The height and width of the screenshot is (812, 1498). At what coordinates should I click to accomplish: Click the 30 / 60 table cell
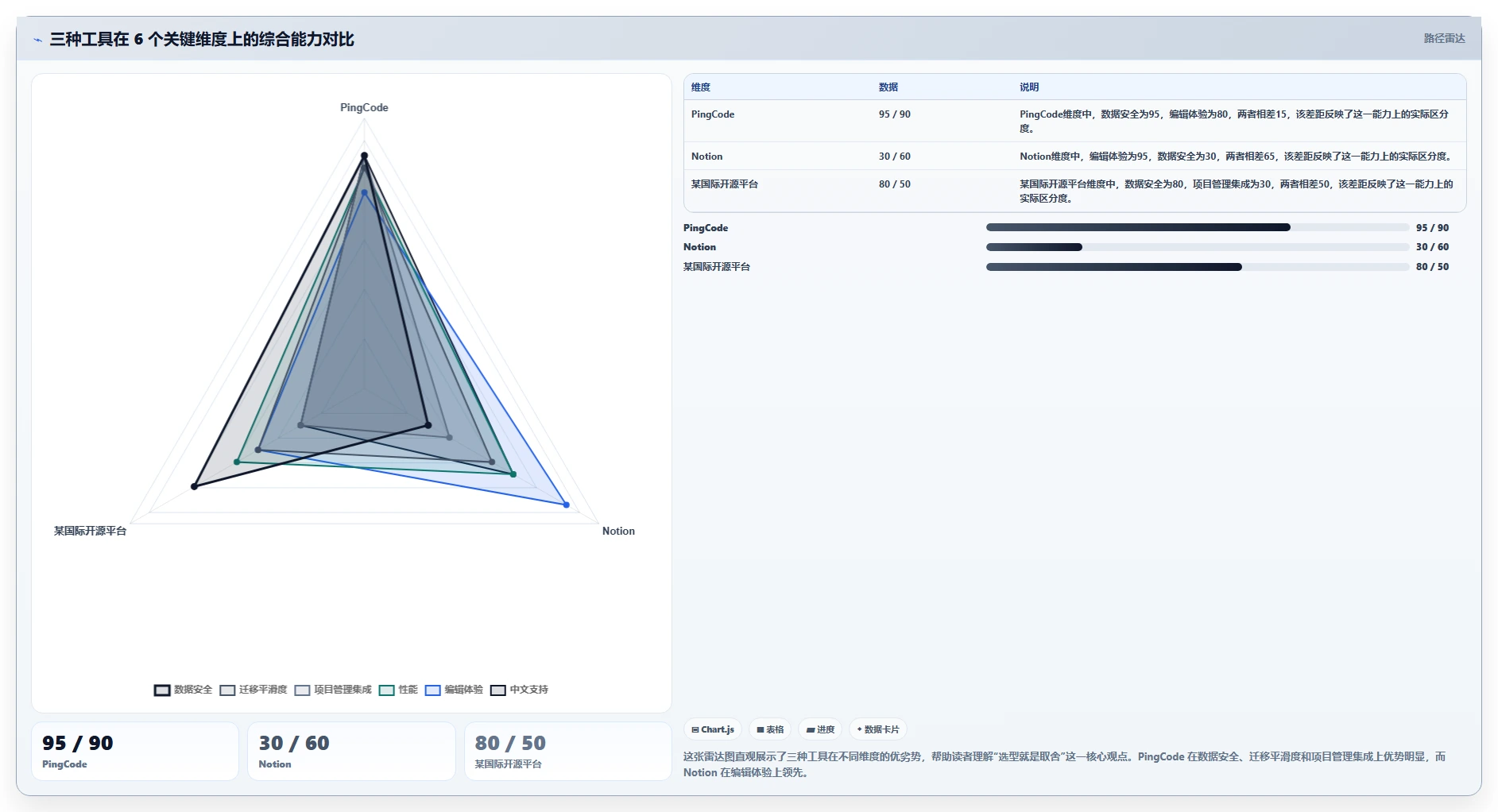(x=895, y=157)
